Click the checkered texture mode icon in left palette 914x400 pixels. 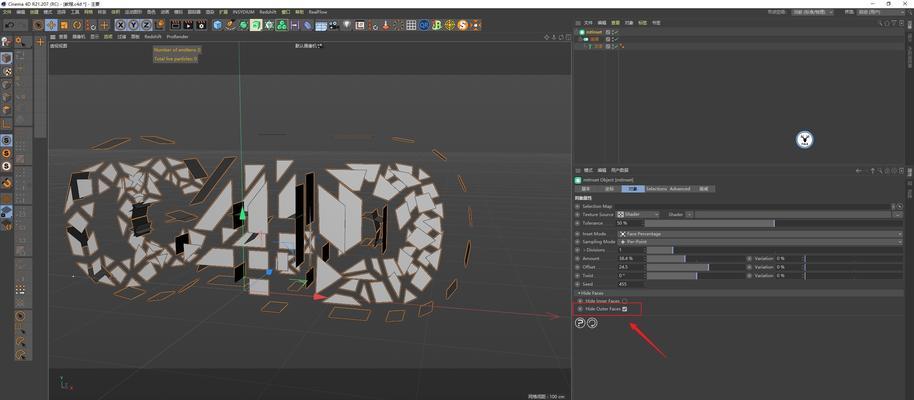click(x=6, y=71)
